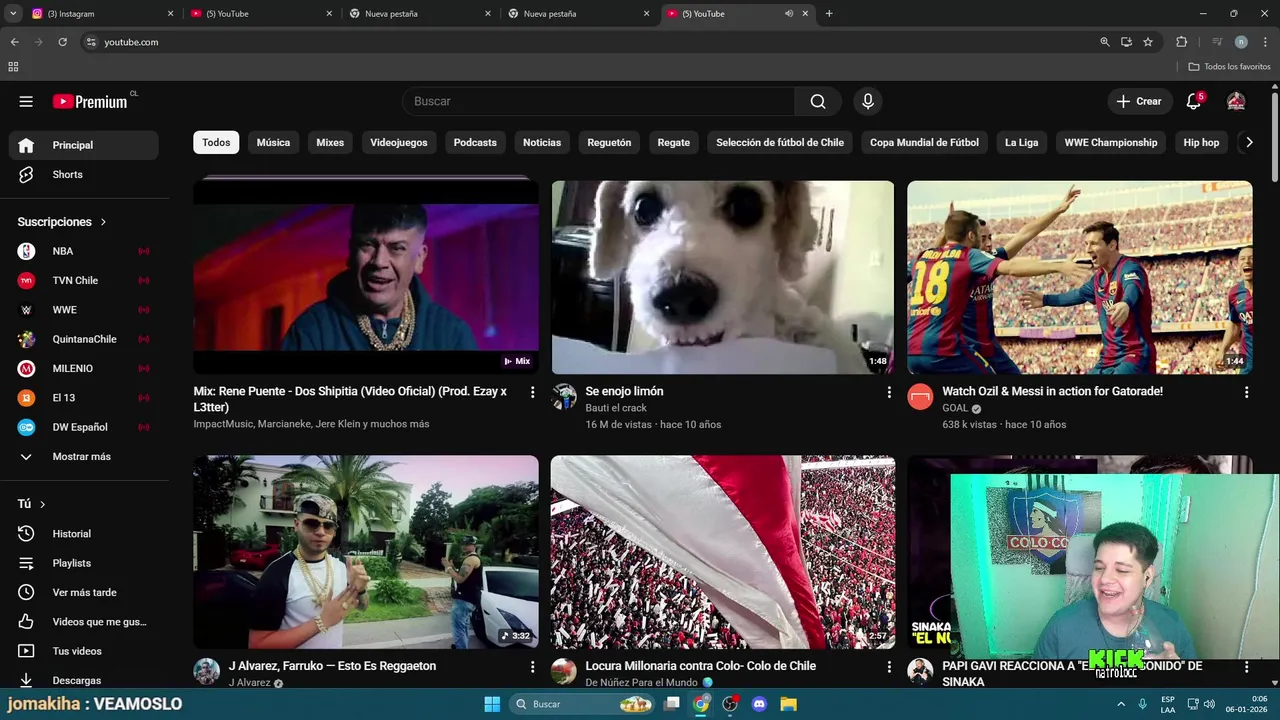
Task: Play Ozil & Messi Gatorade thumbnail
Action: [1079, 277]
